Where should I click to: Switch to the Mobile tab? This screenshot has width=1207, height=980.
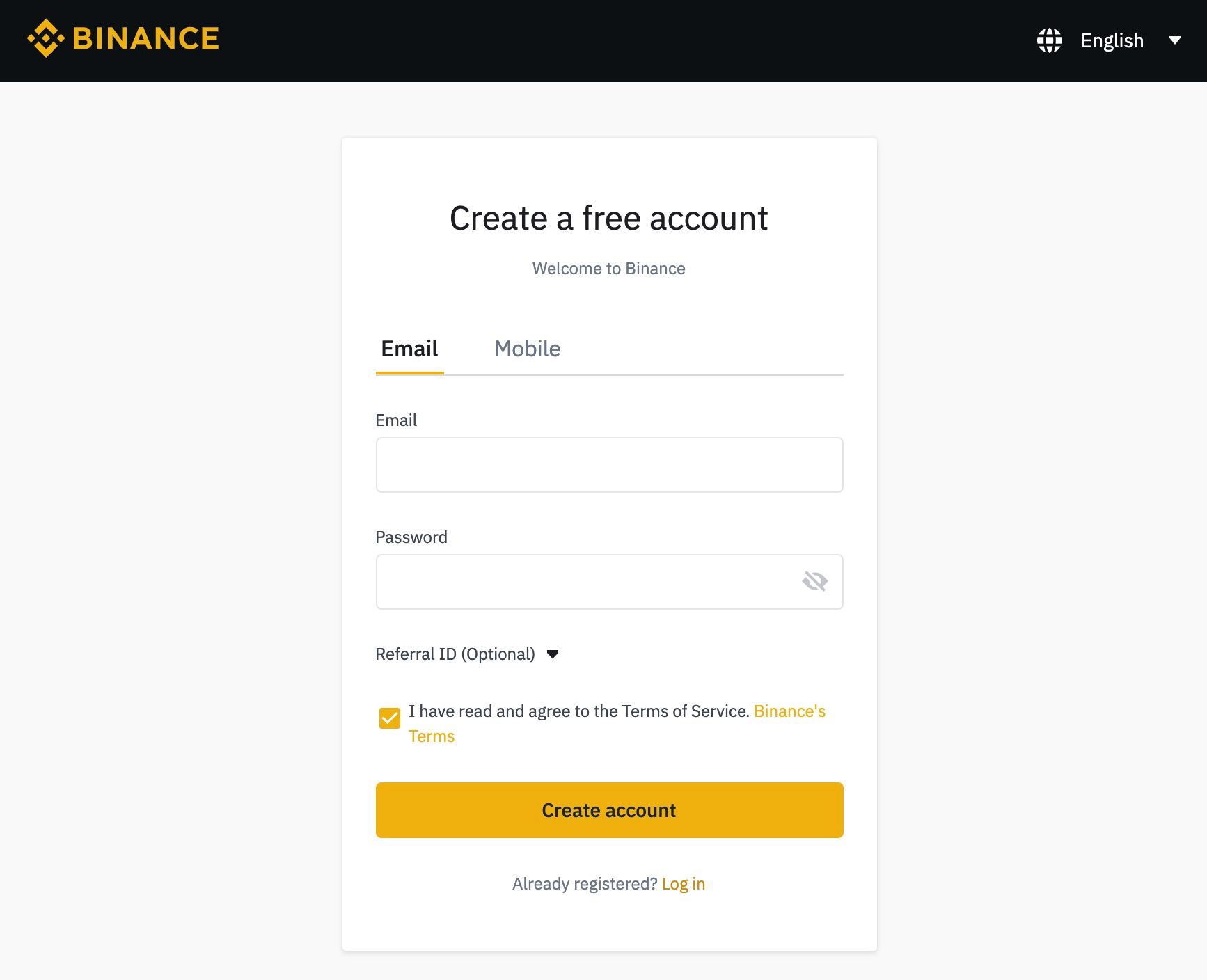(527, 348)
